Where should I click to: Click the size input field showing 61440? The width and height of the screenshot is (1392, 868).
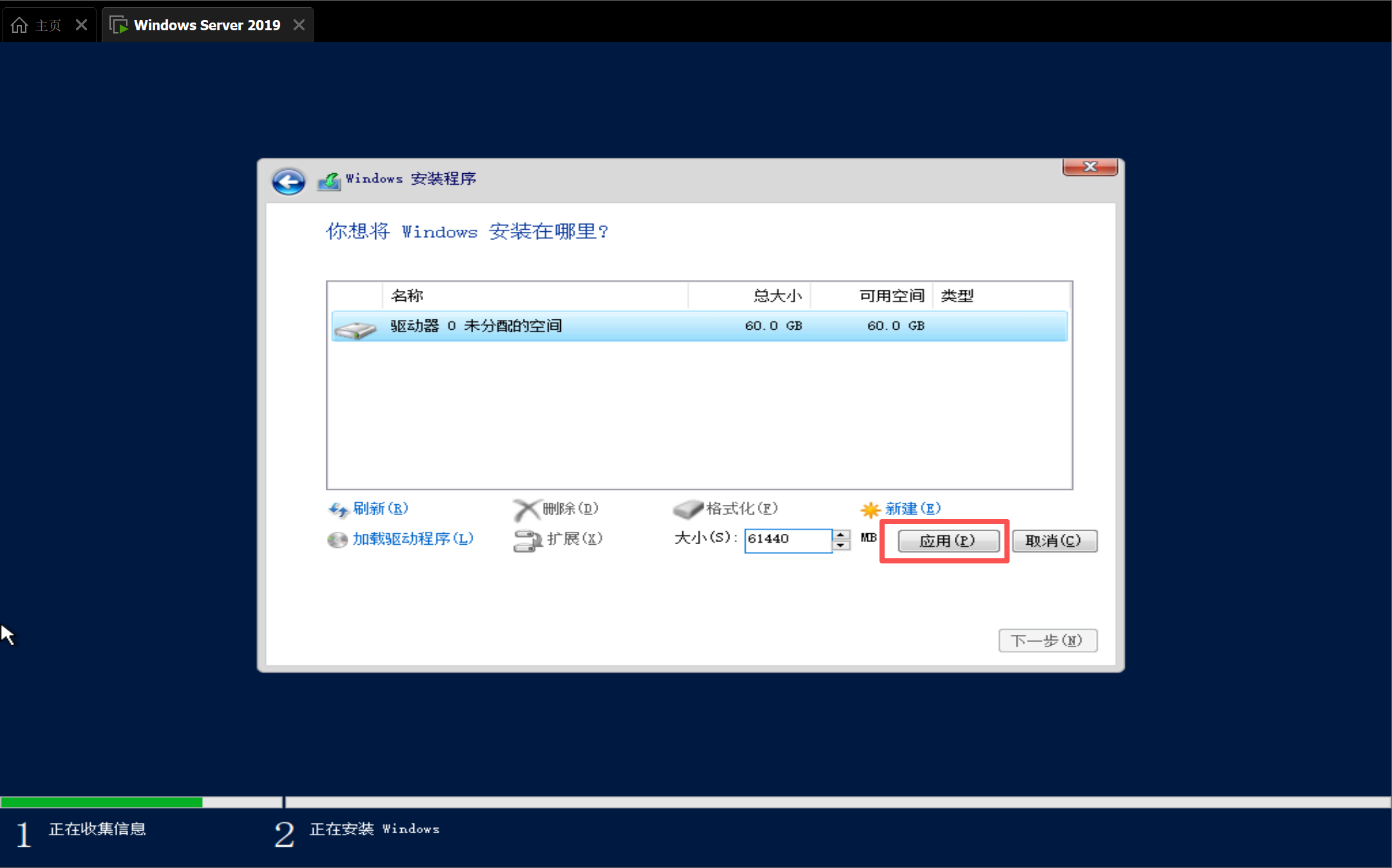tap(788, 540)
